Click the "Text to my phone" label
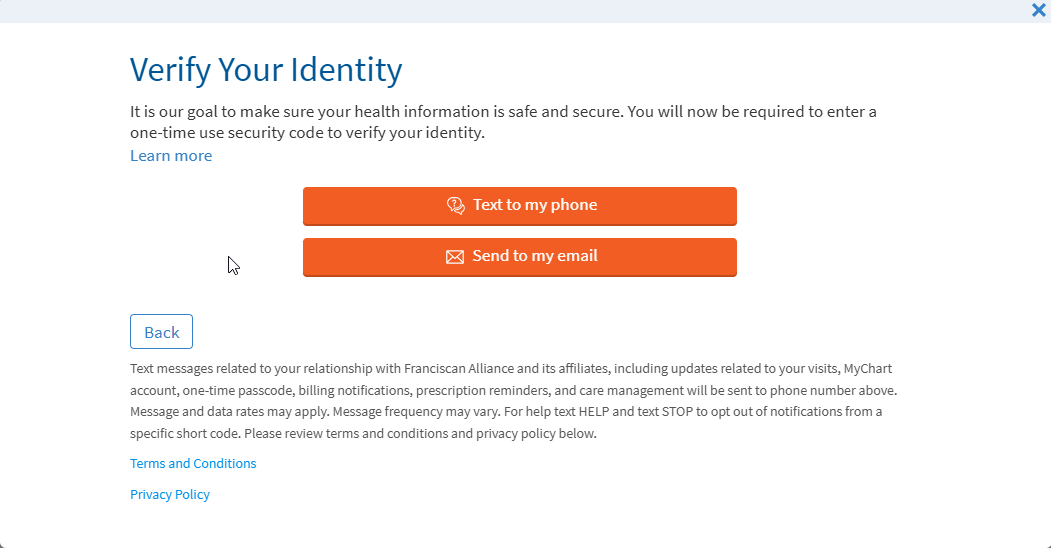This screenshot has width=1051, height=548. pos(535,205)
